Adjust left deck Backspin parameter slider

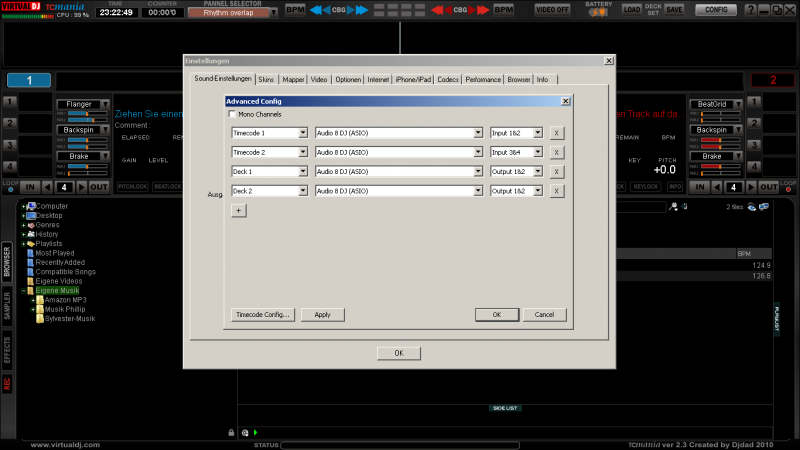point(87,140)
